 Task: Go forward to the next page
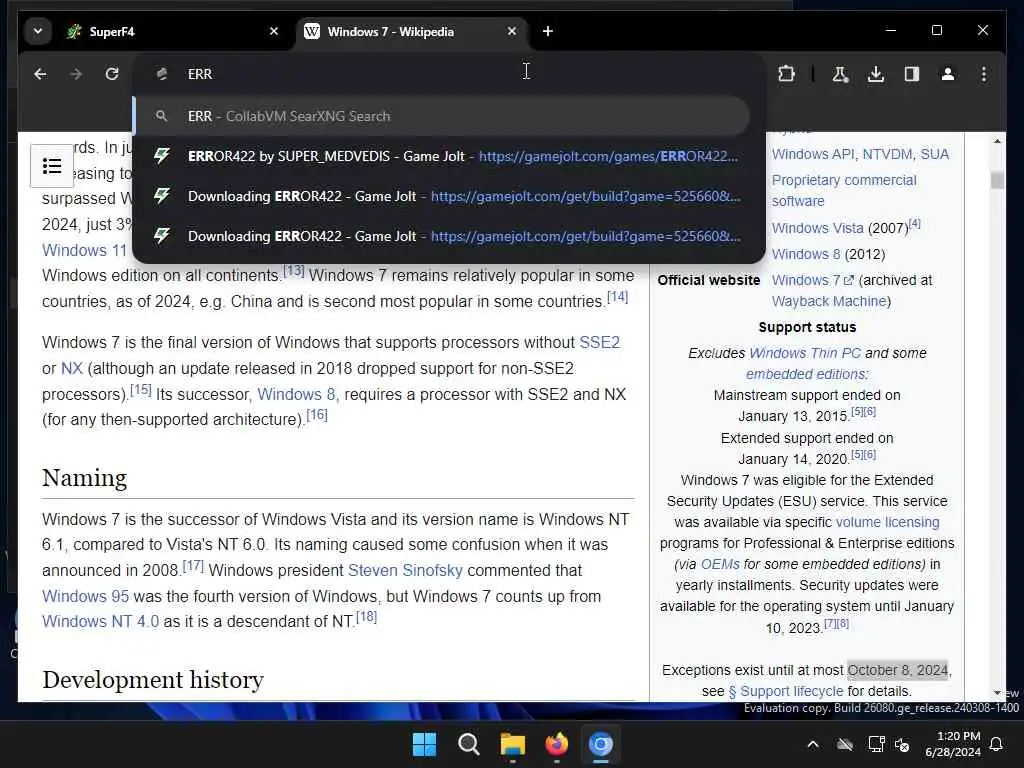tap(76, 74)
